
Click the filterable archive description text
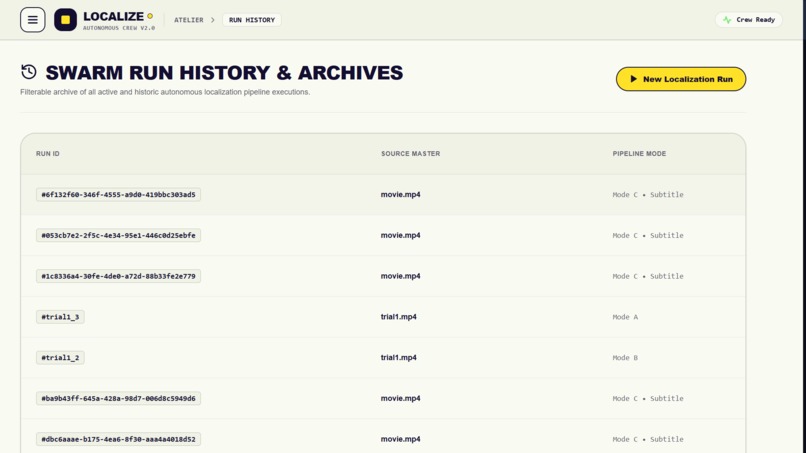click(165, 92)
